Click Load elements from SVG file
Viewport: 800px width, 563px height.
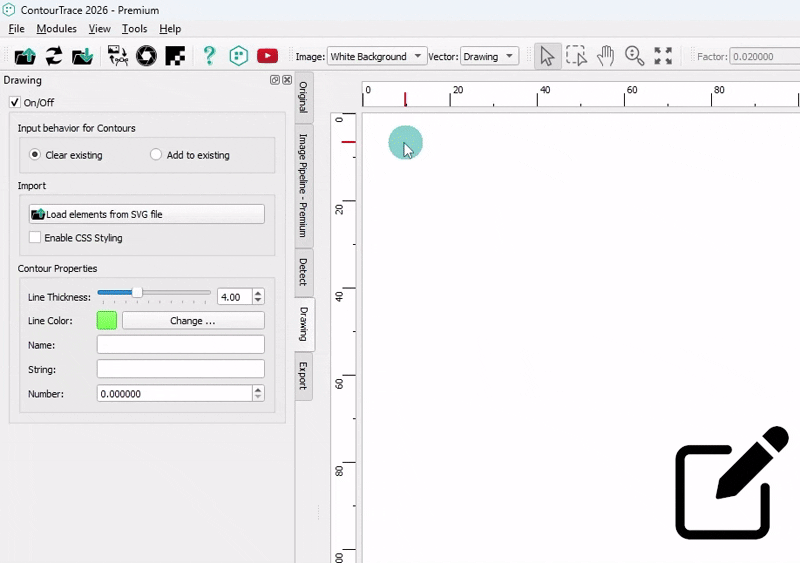147,214
